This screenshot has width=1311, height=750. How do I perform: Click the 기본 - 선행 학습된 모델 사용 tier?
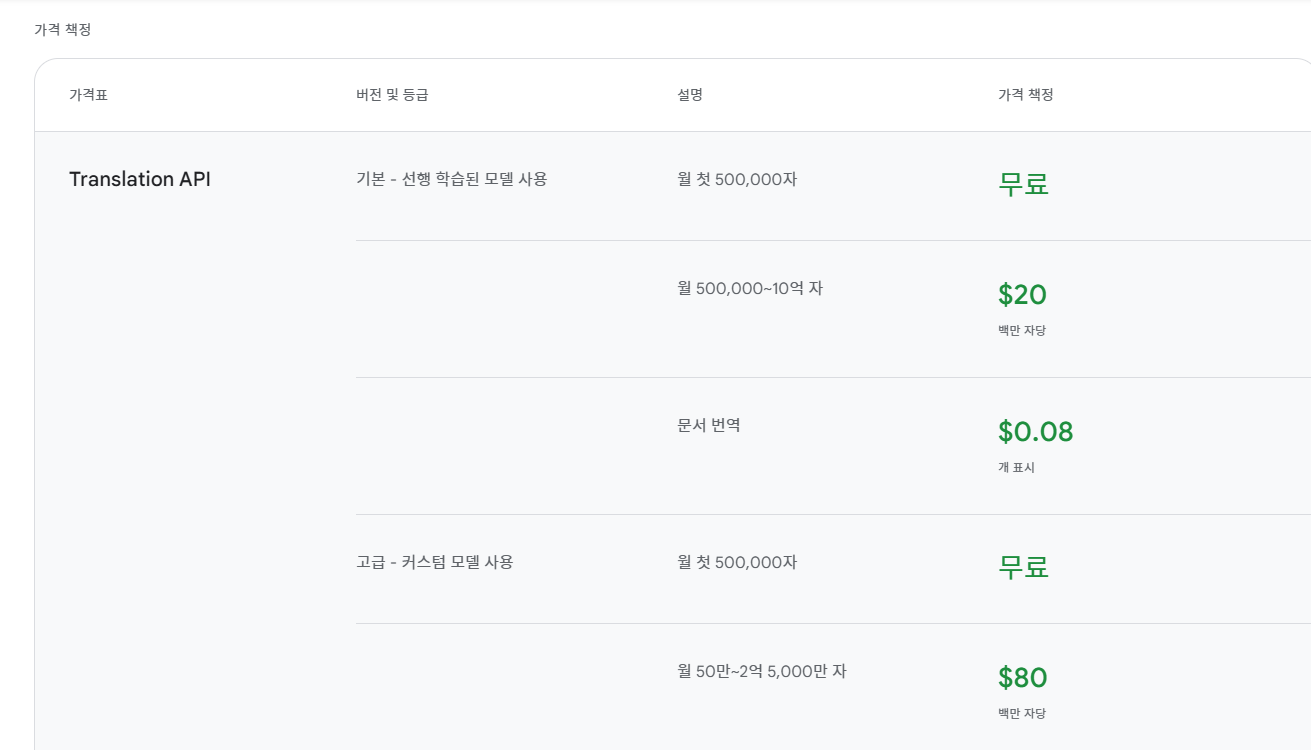point(452,179)
